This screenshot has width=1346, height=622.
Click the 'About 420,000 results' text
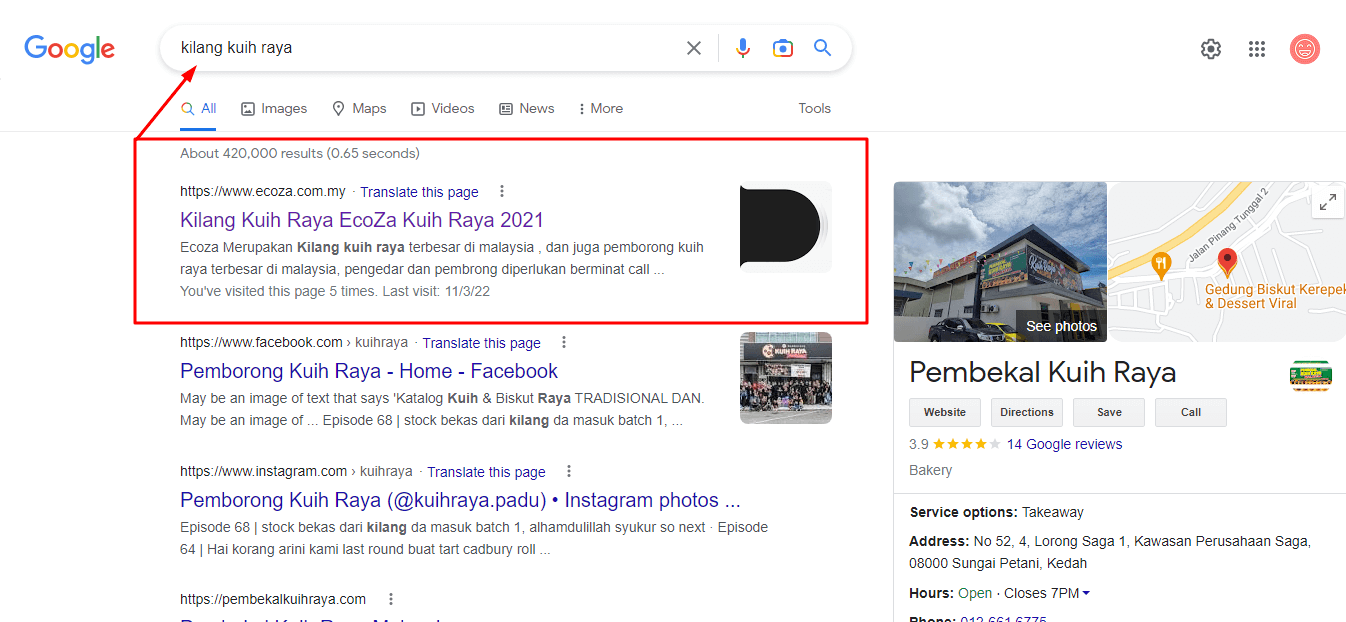tap(300, 153)
